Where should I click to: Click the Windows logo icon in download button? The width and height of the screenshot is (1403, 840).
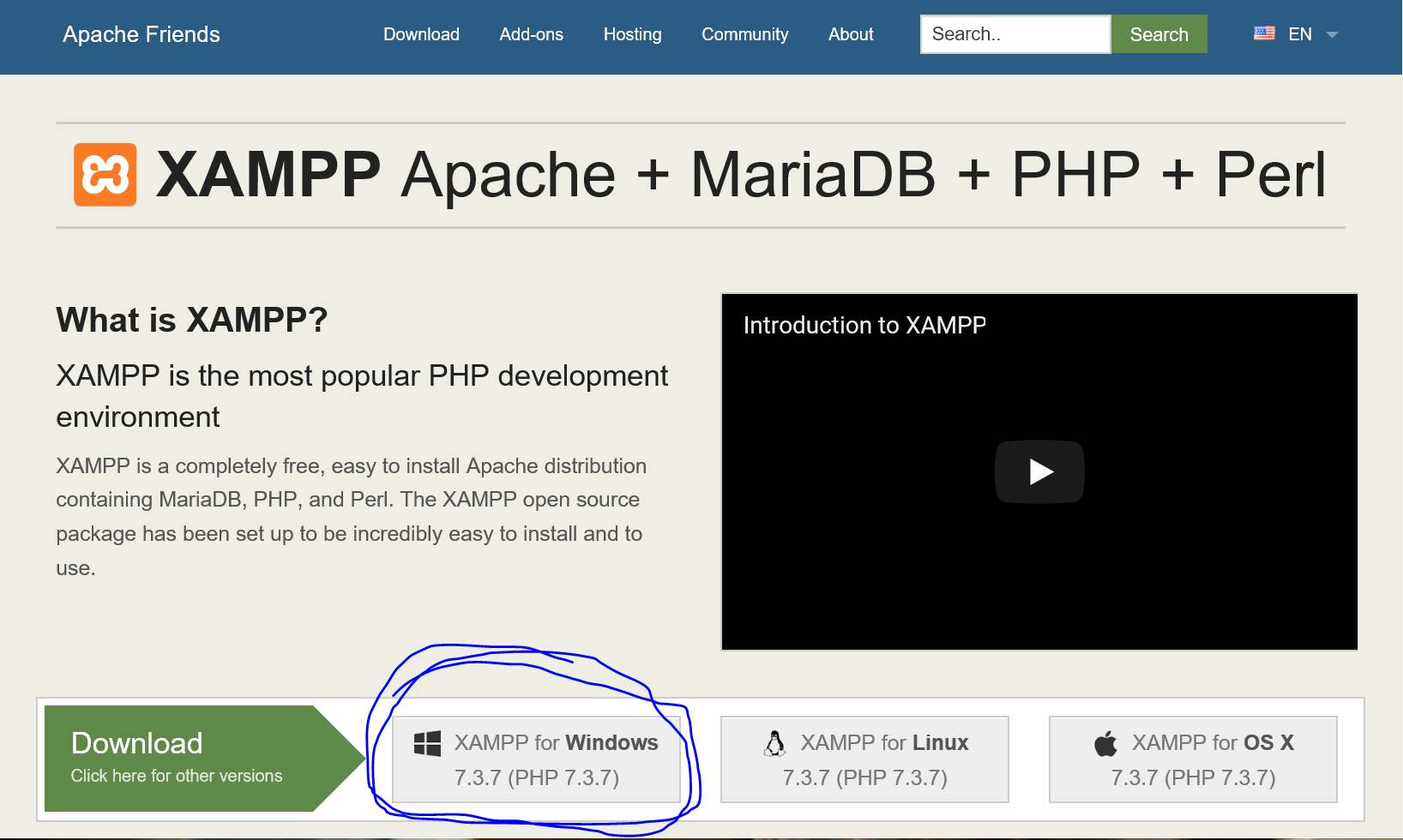[x=427, y=743]
